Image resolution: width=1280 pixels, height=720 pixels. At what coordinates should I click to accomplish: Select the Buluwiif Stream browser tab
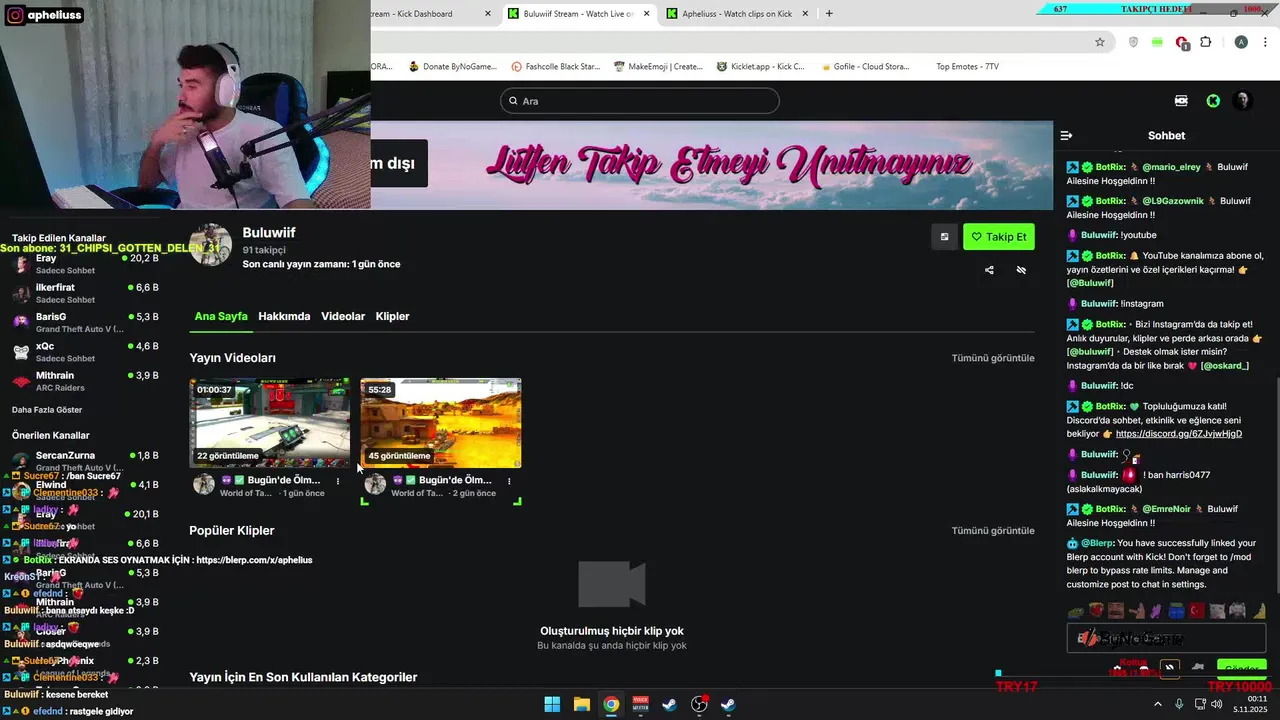(578, 14)
